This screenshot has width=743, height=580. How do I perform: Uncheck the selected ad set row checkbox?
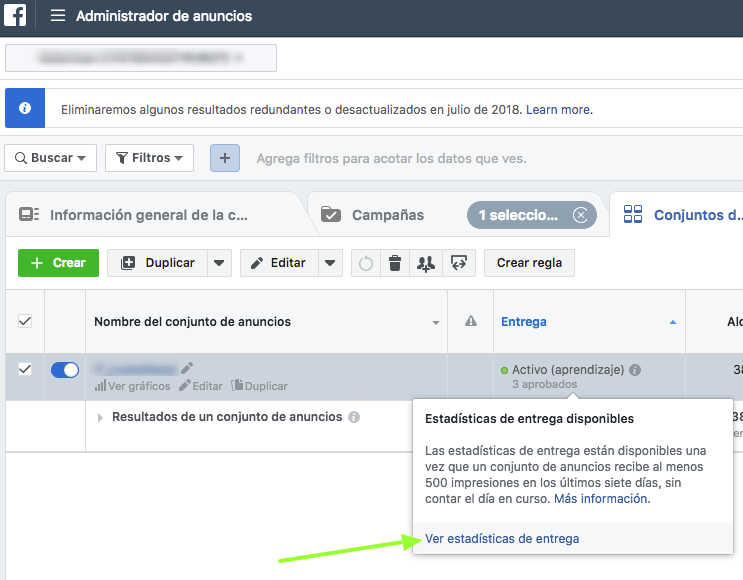tap(25, 369)
